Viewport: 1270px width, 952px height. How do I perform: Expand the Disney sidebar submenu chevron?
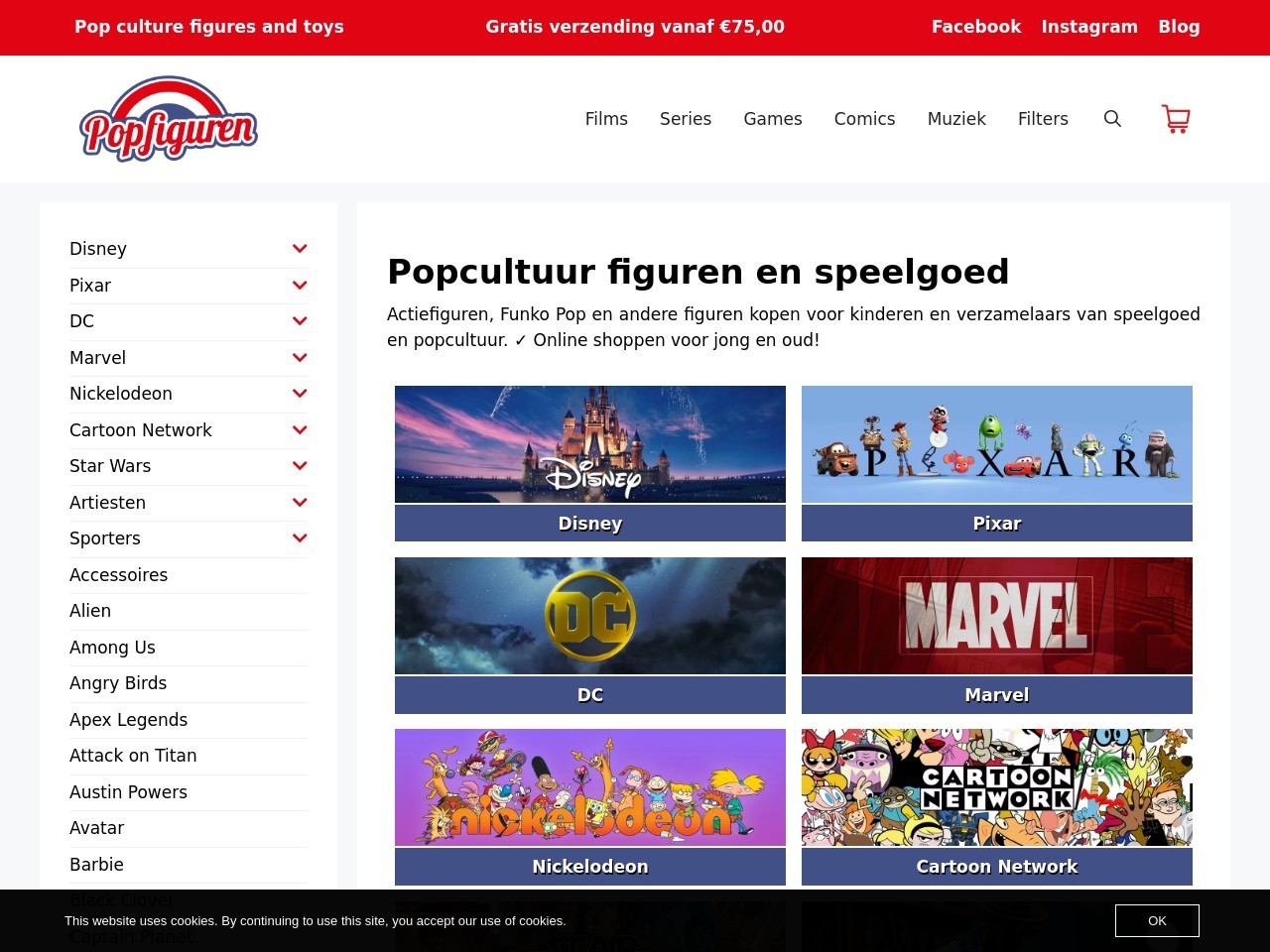tap(300, 249)
